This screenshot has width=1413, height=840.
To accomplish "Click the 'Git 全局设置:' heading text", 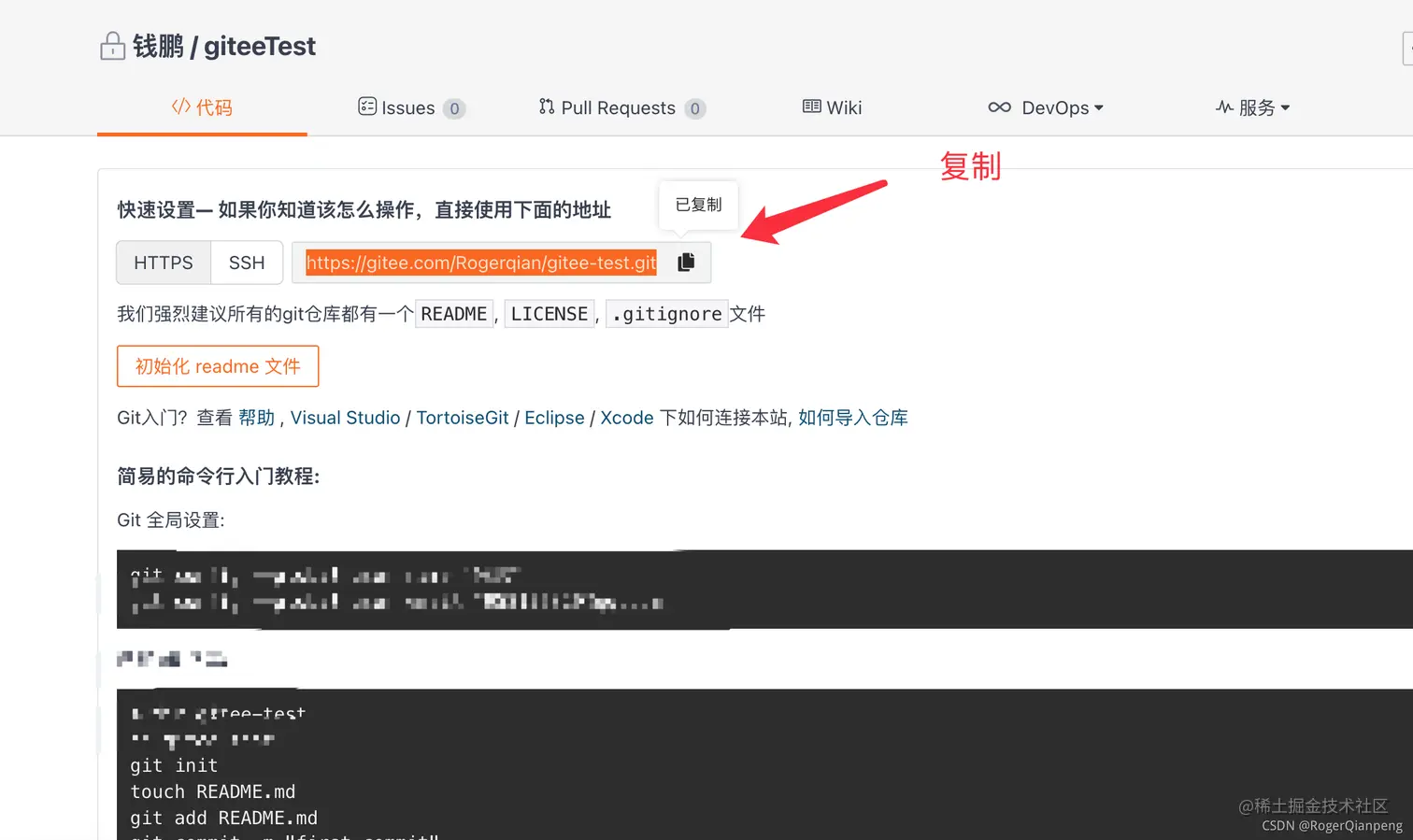I will tap(171, 520).
